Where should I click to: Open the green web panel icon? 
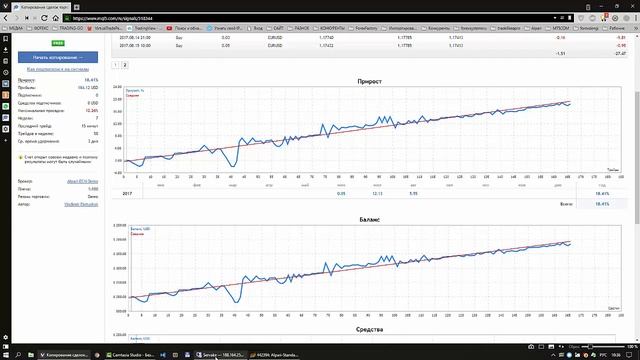click(x=6, y=106)
